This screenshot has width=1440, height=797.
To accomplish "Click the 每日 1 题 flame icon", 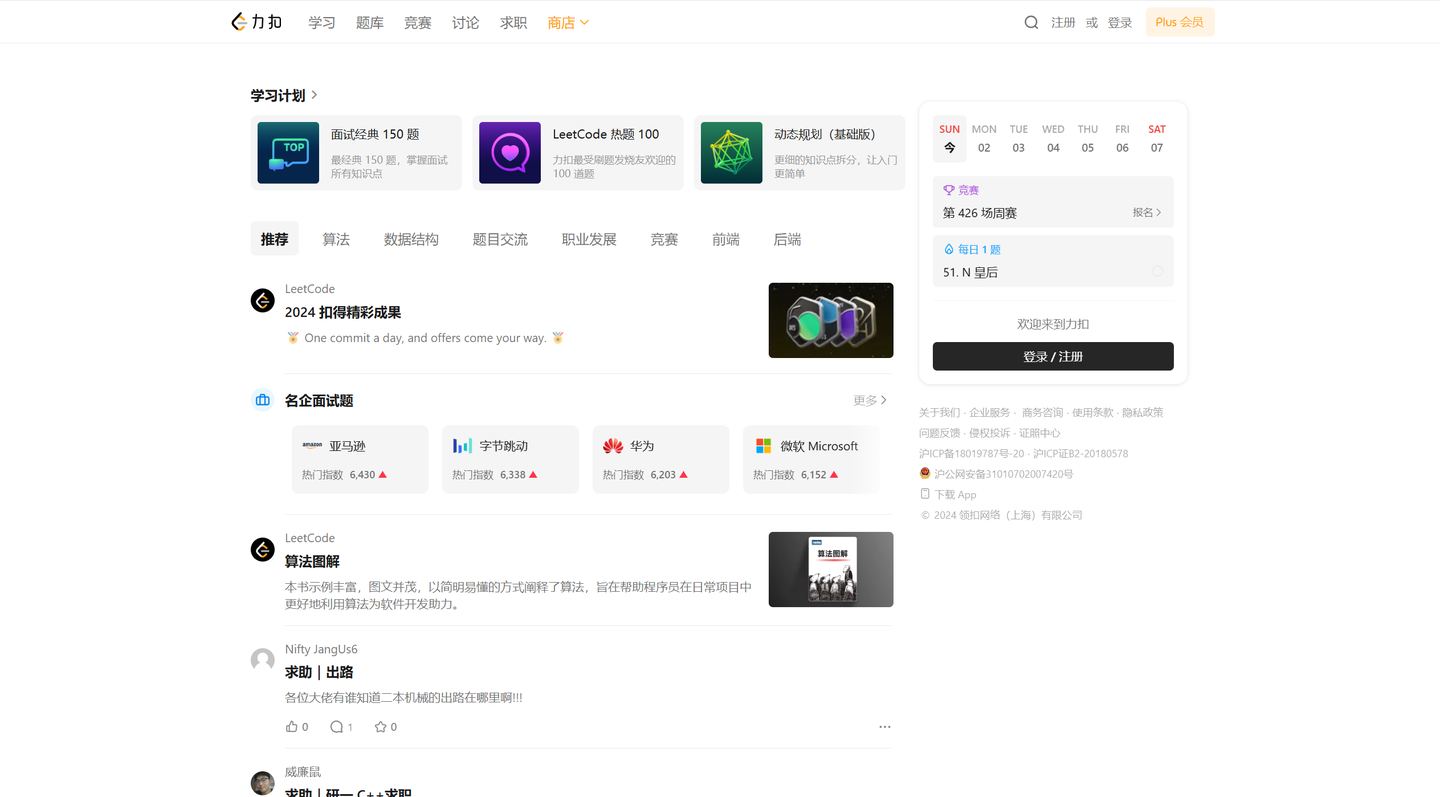I will [x=949, y=249].
